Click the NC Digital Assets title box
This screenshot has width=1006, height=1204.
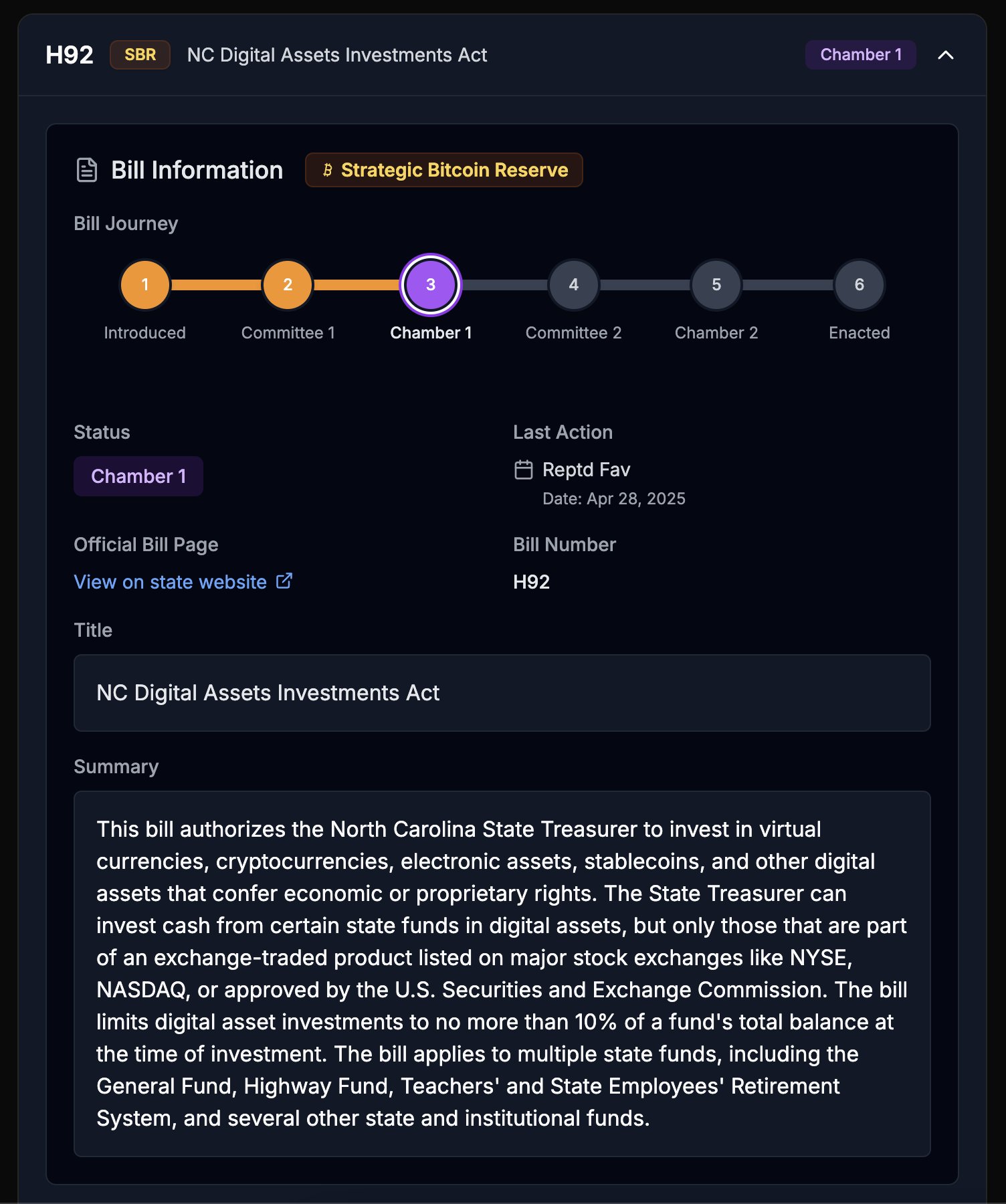[x=502, y=693]
